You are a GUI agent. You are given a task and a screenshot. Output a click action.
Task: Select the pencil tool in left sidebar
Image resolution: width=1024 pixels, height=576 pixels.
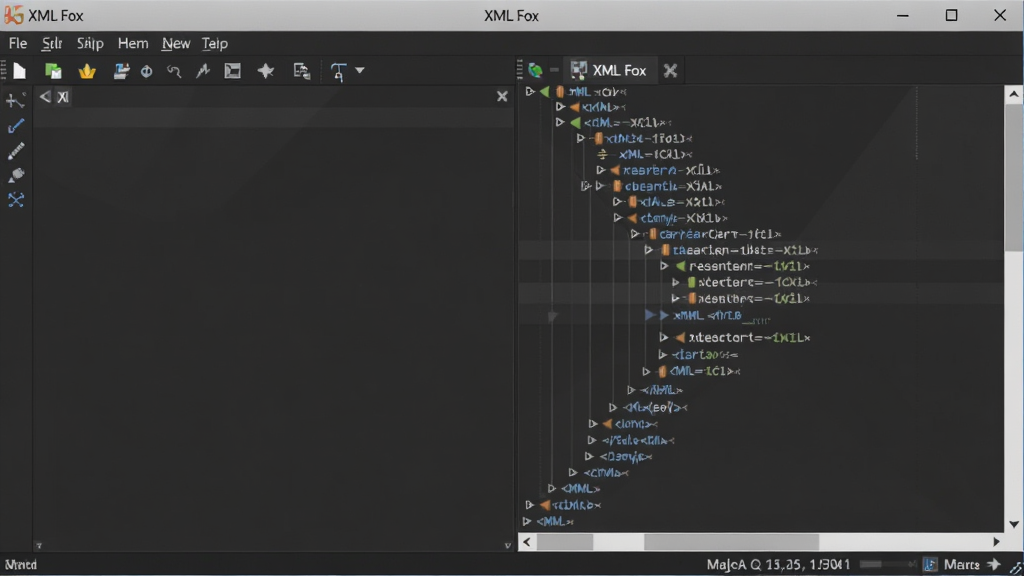pos(16,151)
